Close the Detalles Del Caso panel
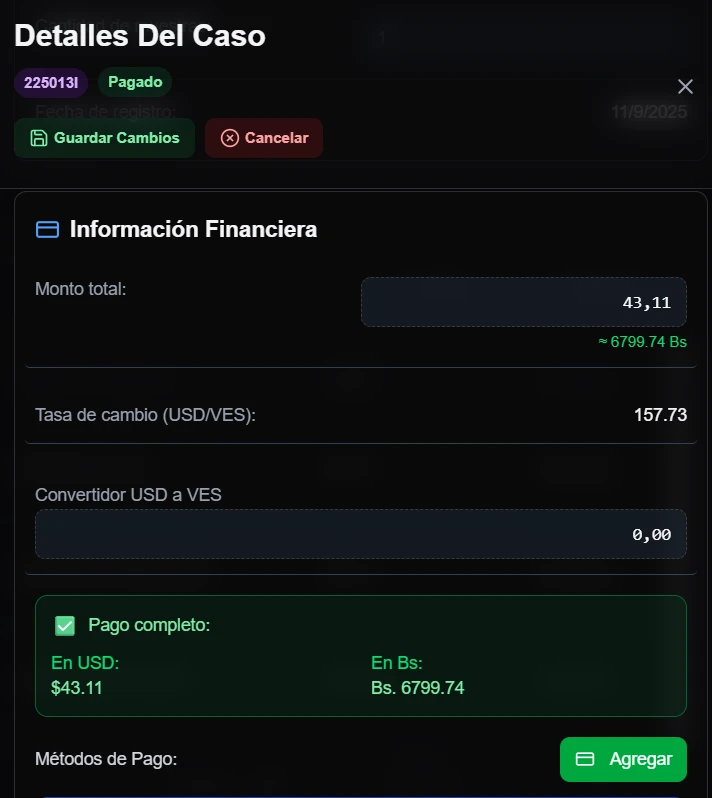The height and width of the screenshot is (798, 712). click(x=685, y=86)
